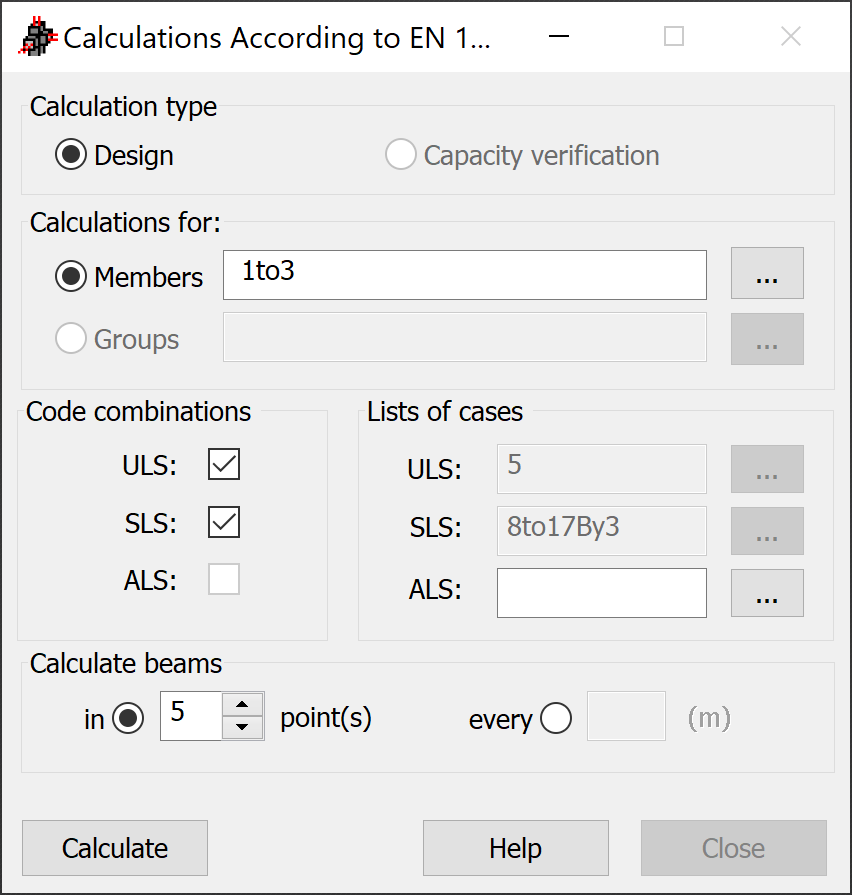
Task: Open member selection browse (...) button
Action: (x=767, y=276)
